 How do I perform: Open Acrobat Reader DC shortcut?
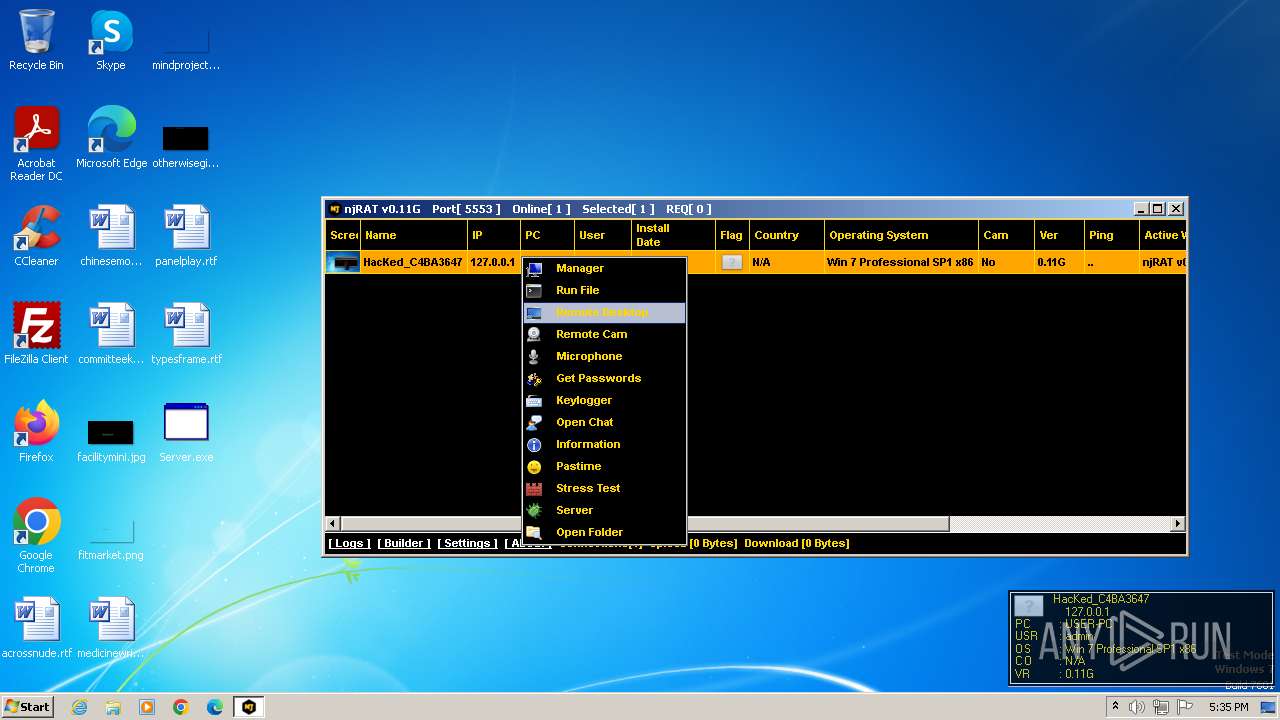point(36,144)
